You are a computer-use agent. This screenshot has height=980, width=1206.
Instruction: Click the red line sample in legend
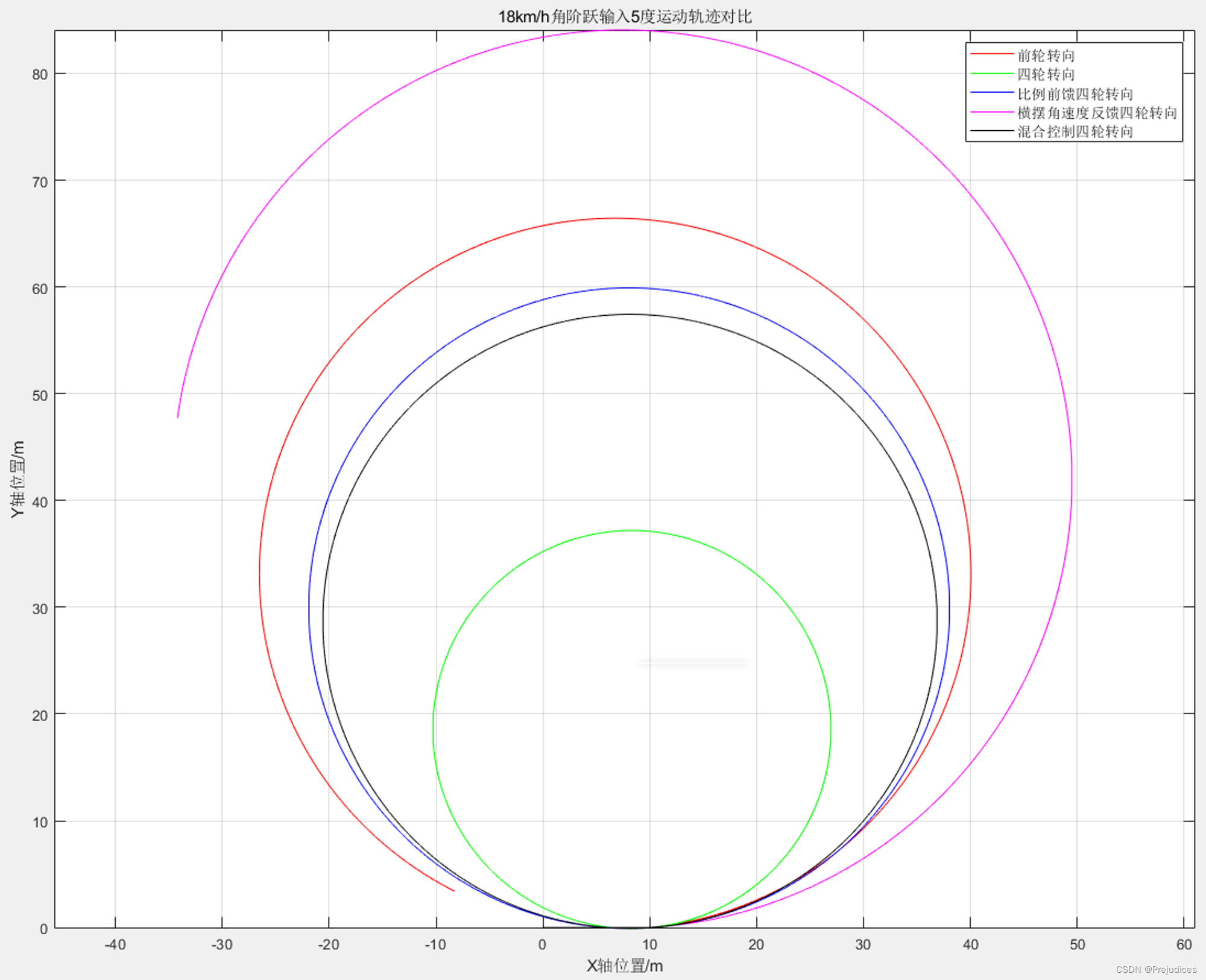click(x=992, y=54)
